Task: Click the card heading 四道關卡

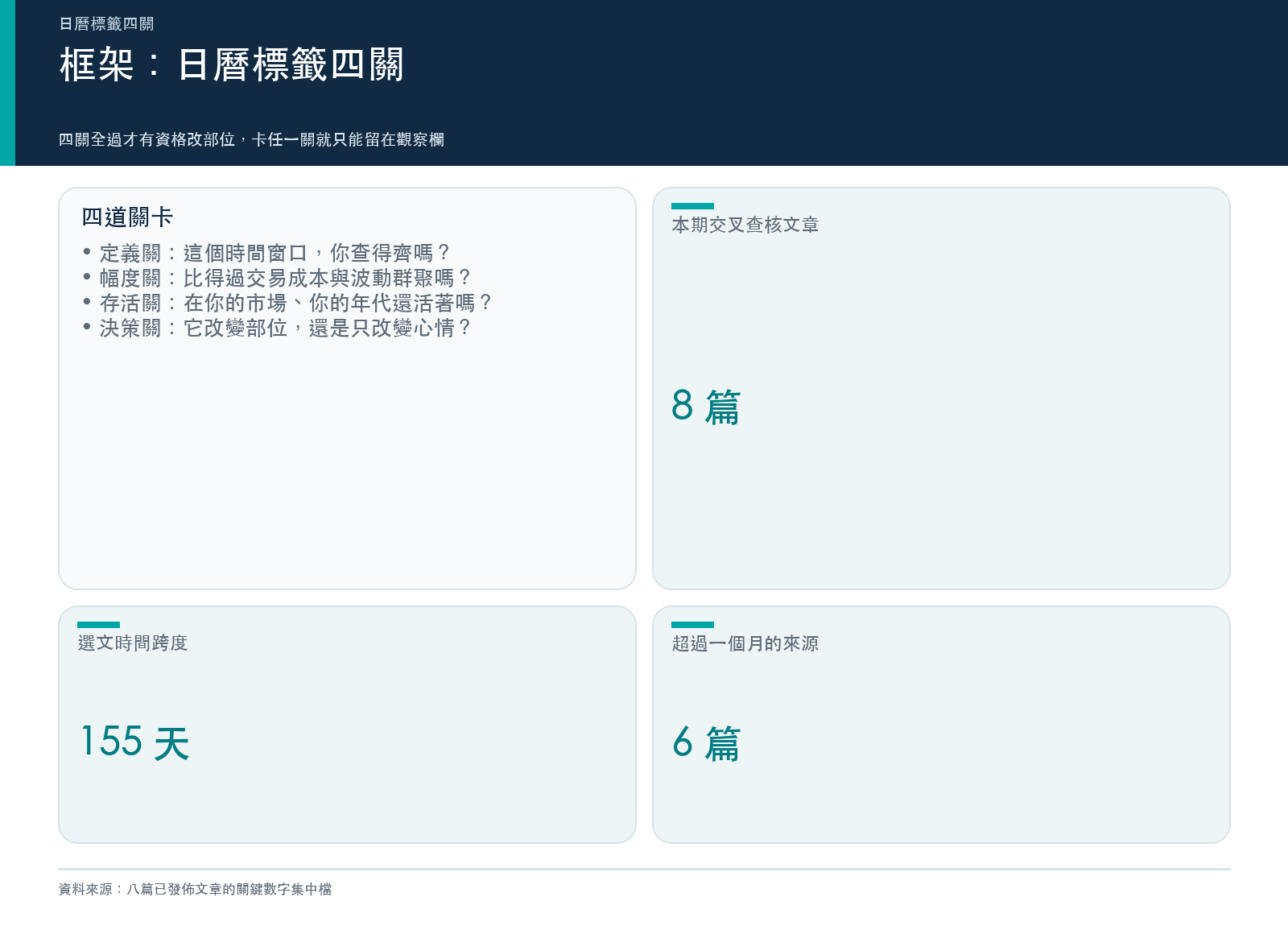Action: [x=127, y=217]
